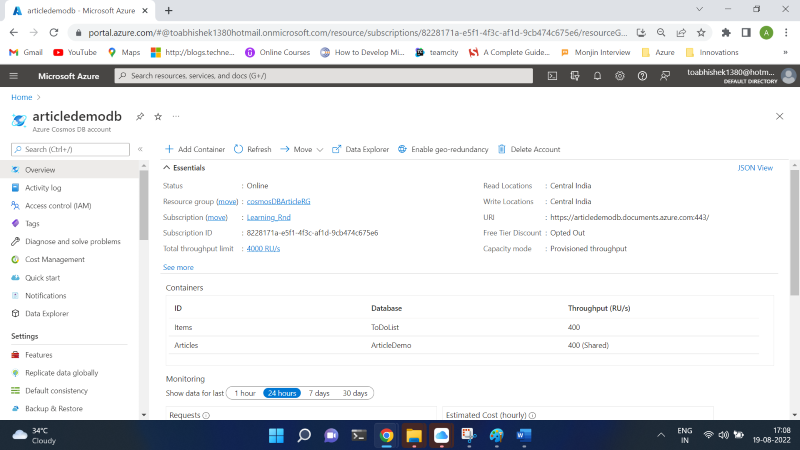800x450 pixels.
Task: Open the more options ellipsis beside articledemodb
Action: pos(176,117)
